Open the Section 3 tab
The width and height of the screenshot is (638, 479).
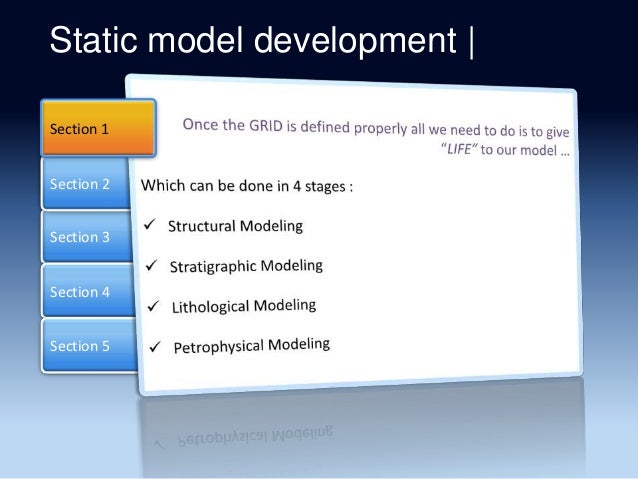click(87, 236)
